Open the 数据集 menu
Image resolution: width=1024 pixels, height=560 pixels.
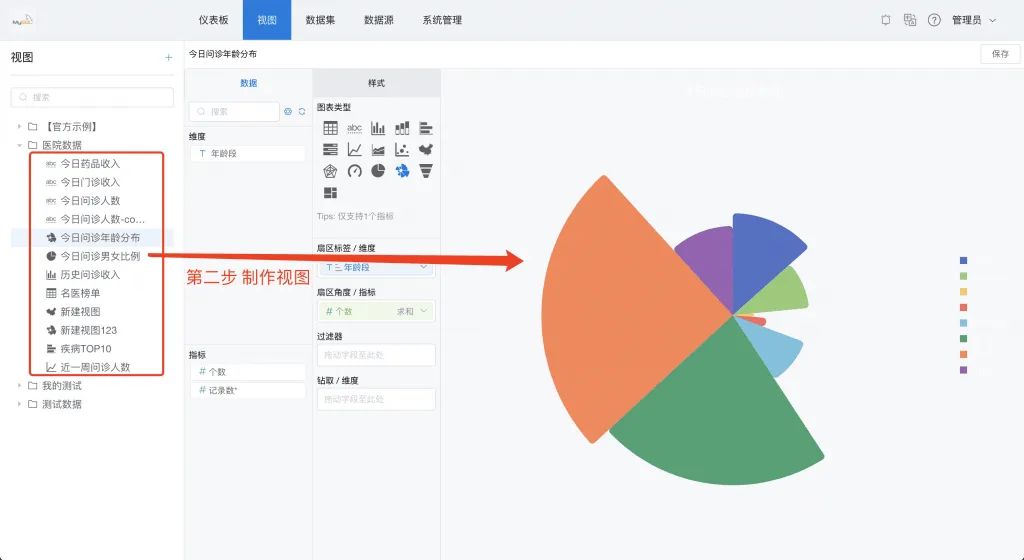tap(320, 20)
